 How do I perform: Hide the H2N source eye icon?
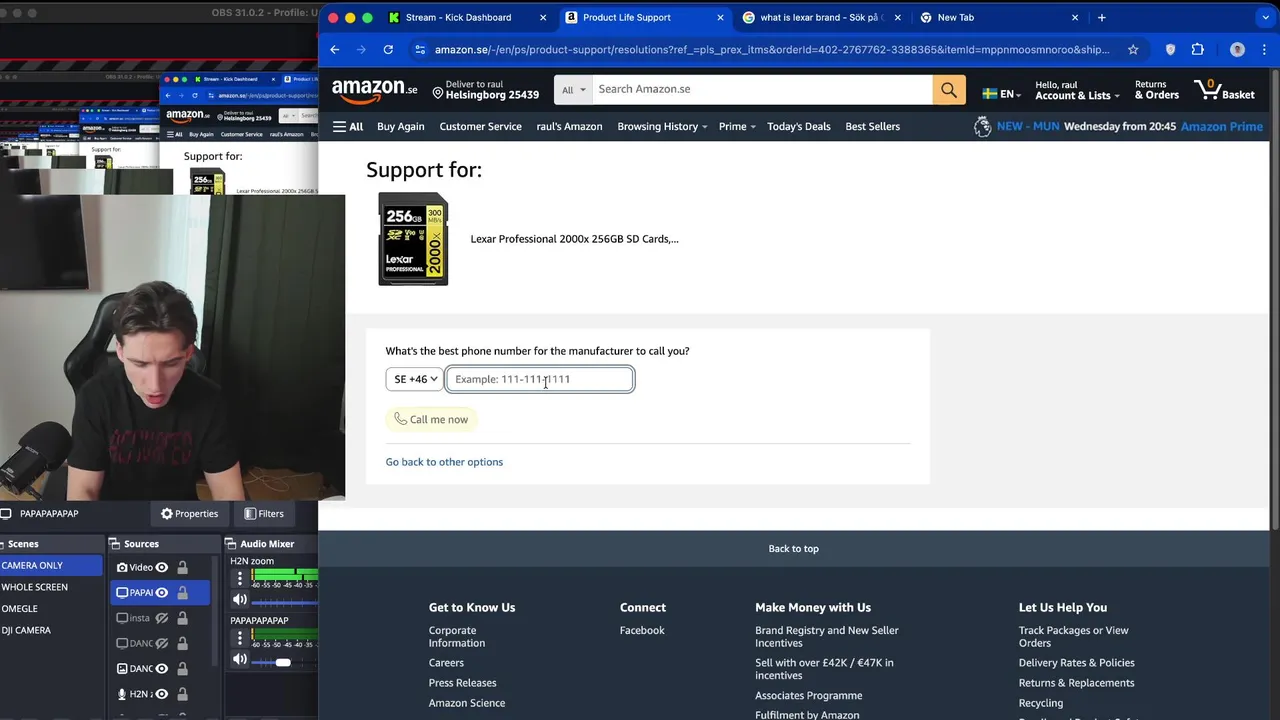(162, 694)
